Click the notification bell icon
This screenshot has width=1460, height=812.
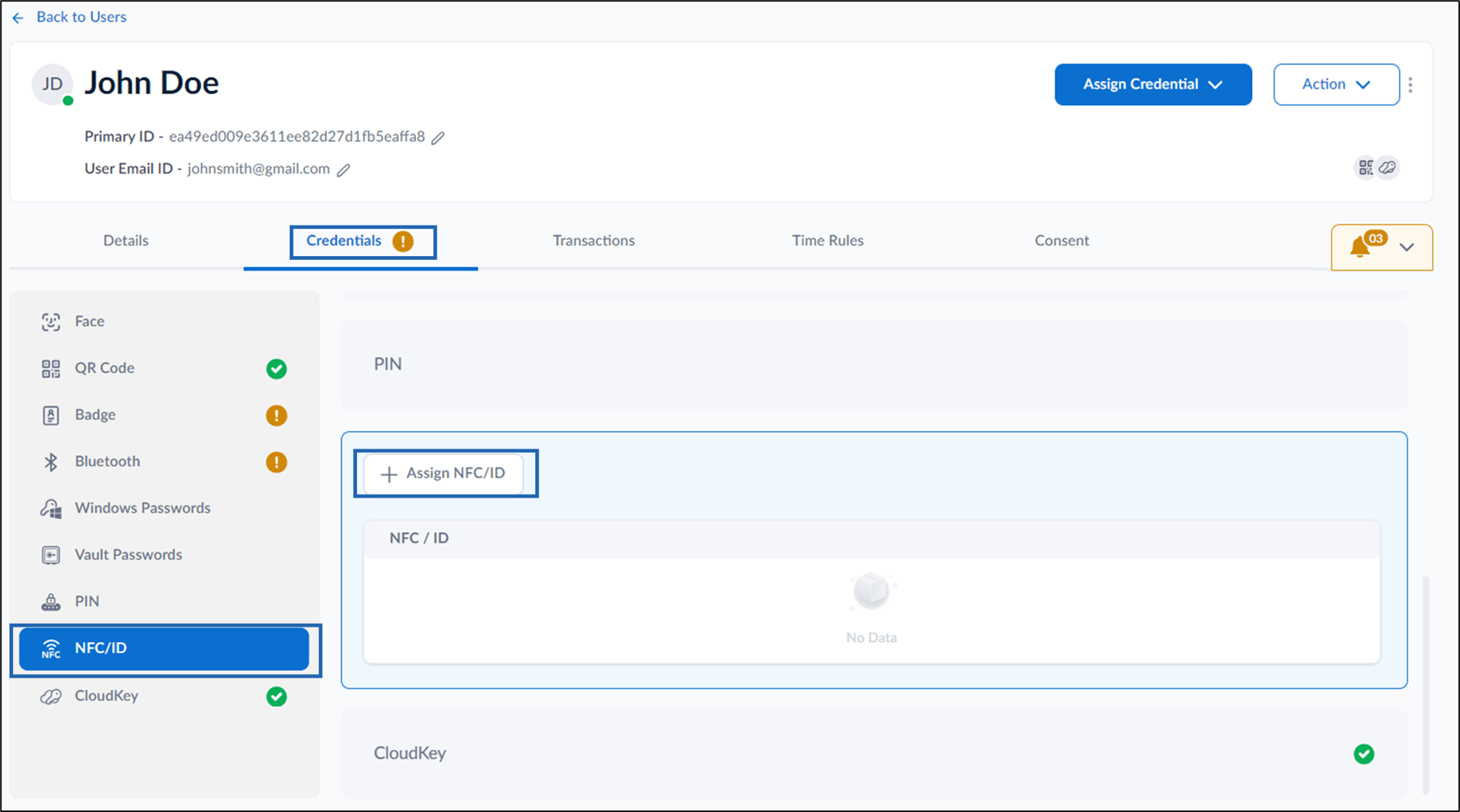tap(1360, 247)
